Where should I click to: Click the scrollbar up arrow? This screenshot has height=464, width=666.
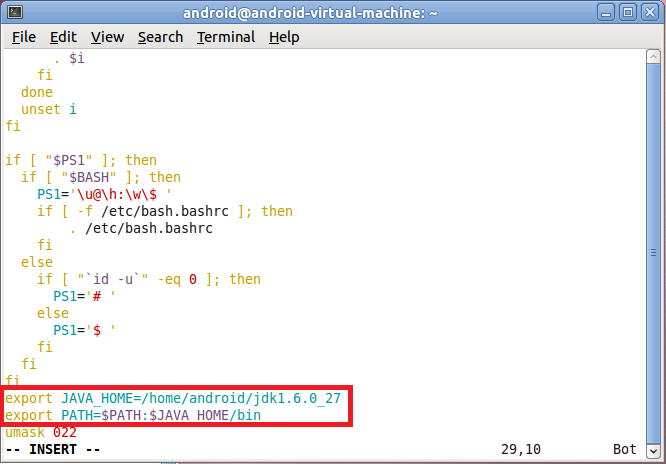point(653,57)
